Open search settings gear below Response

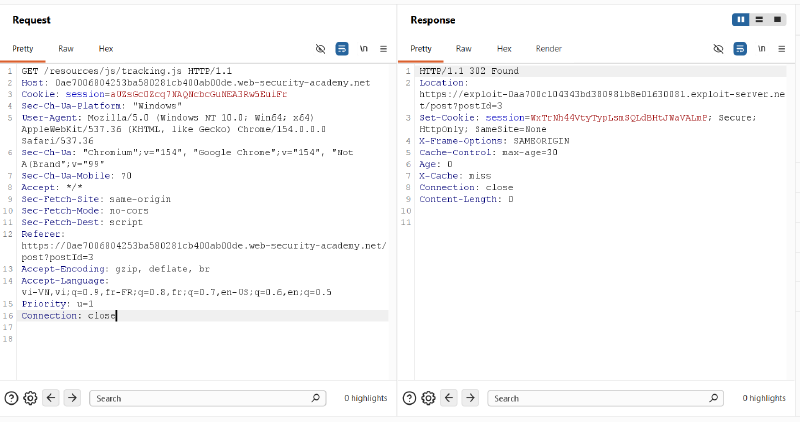[x=428, y=398]
